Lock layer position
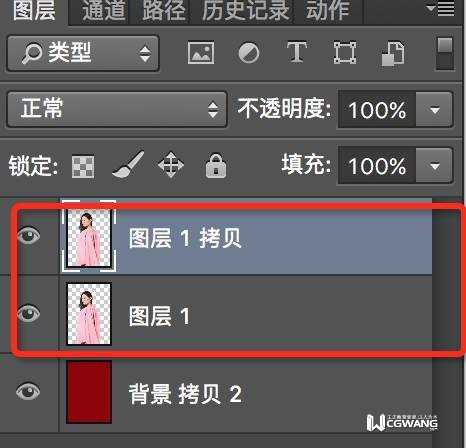The image size is (466, 448). tap(171, 165)
